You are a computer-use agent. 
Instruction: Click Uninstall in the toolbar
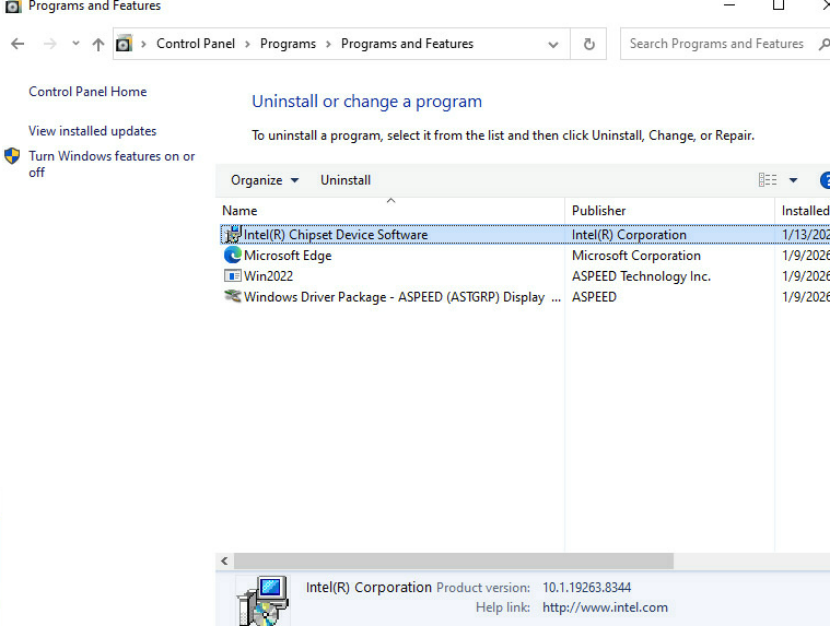click(345, 180)
